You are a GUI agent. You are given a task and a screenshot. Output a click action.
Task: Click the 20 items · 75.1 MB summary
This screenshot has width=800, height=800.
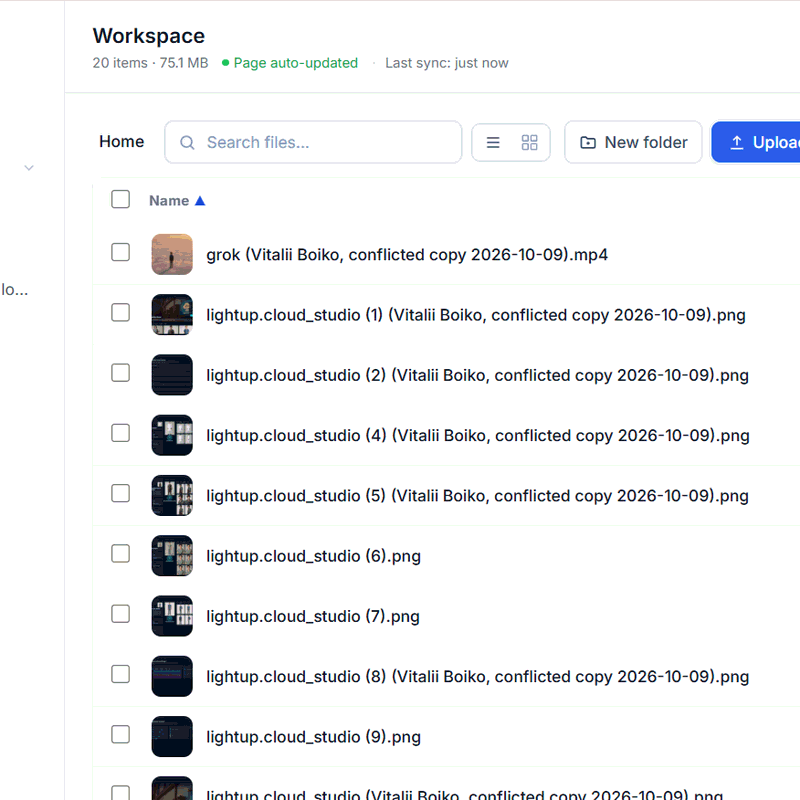(151, 63)
